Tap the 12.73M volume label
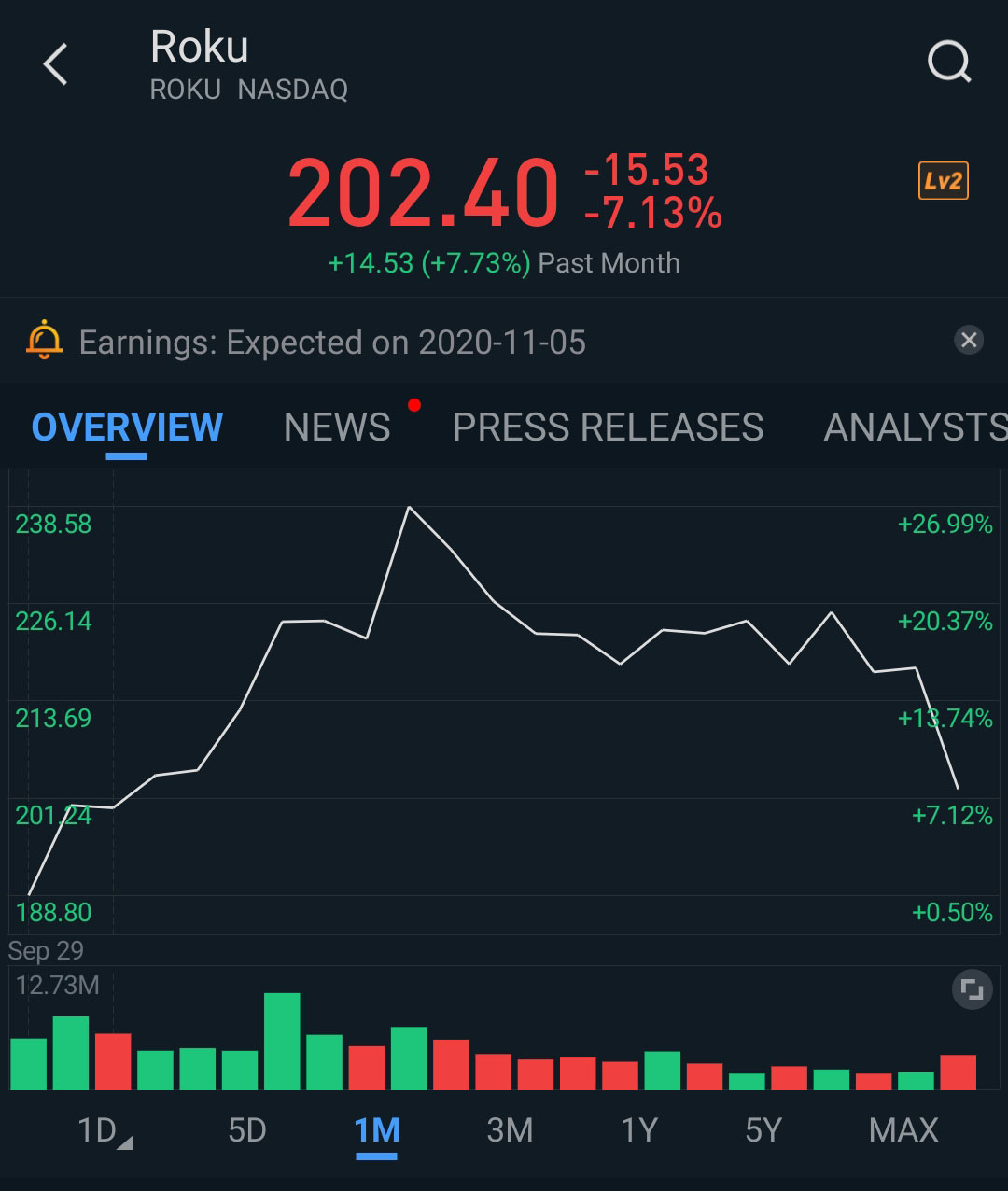Image resolution: width=1008 pixels, height=1191 pixels. tap(57, 986)
